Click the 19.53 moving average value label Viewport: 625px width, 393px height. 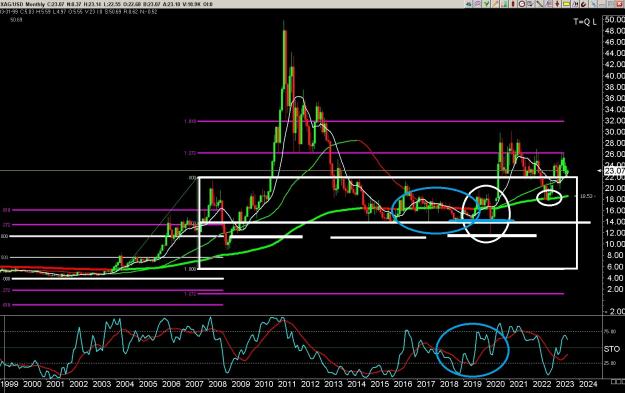(x=586, y=196)
